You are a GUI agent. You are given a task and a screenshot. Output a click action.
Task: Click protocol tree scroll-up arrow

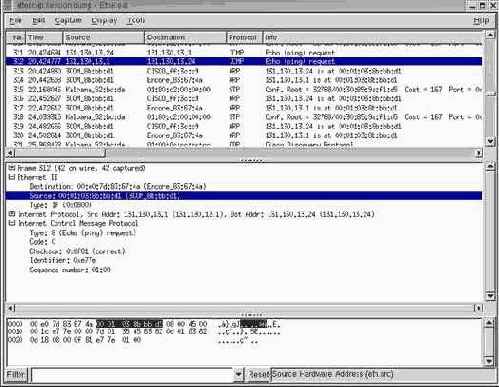point(490,166)
